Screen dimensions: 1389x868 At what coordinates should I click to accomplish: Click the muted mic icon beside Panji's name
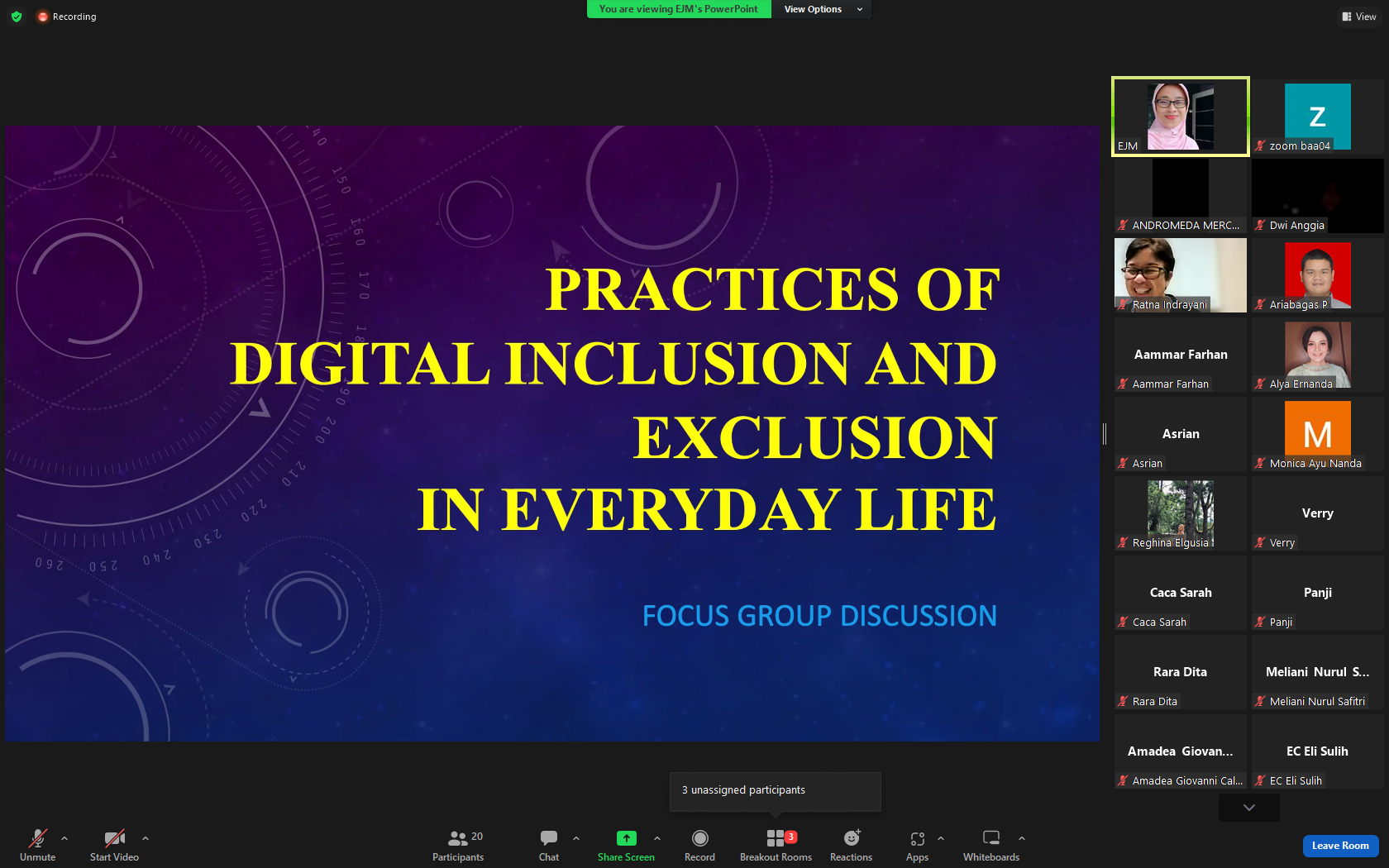[x=1260, y=622]
